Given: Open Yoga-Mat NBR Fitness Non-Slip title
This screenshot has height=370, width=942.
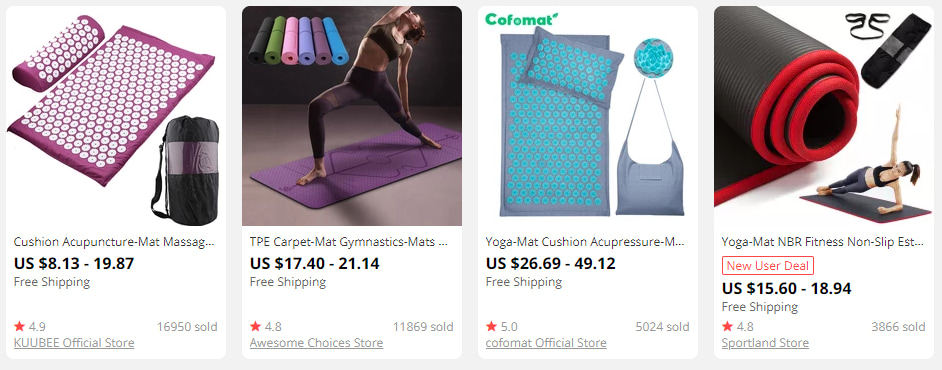Looking at the screenshot, I should (x=822, y=242).
